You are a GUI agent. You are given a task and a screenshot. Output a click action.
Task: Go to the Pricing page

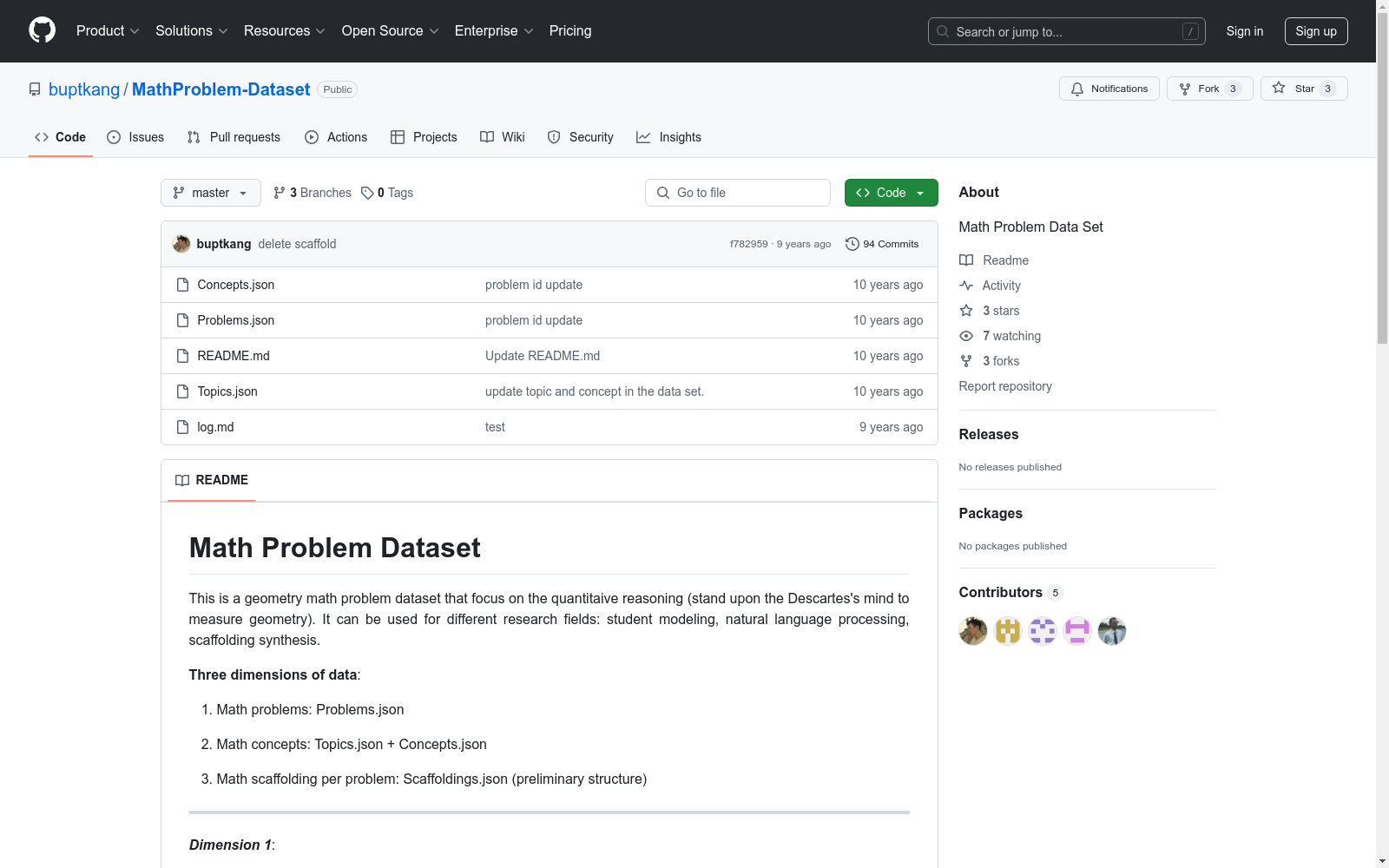click(570, 31)
